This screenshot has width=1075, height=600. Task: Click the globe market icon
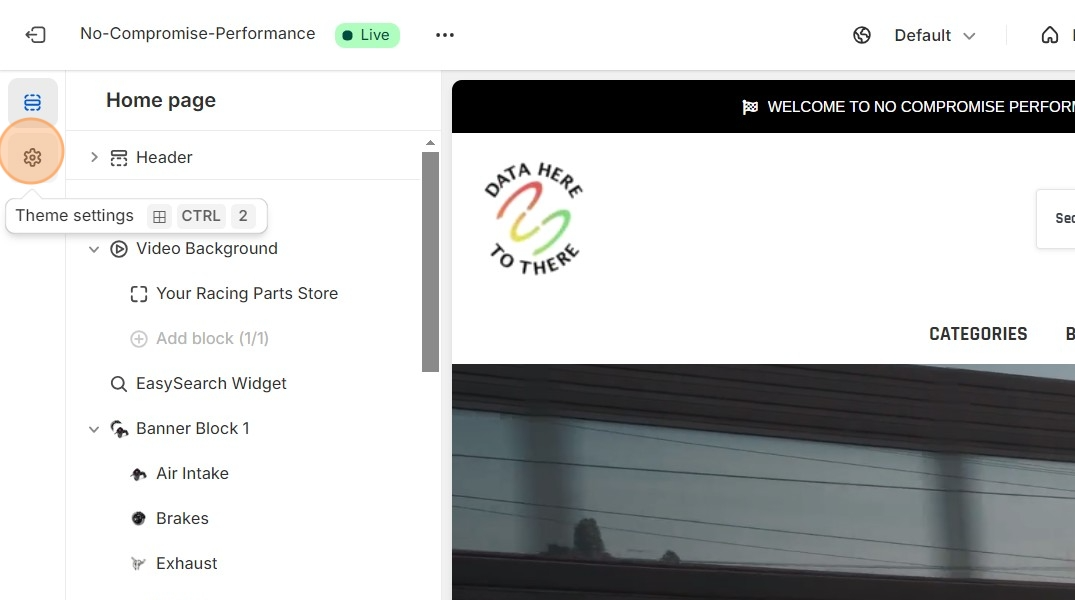(862, 35)
